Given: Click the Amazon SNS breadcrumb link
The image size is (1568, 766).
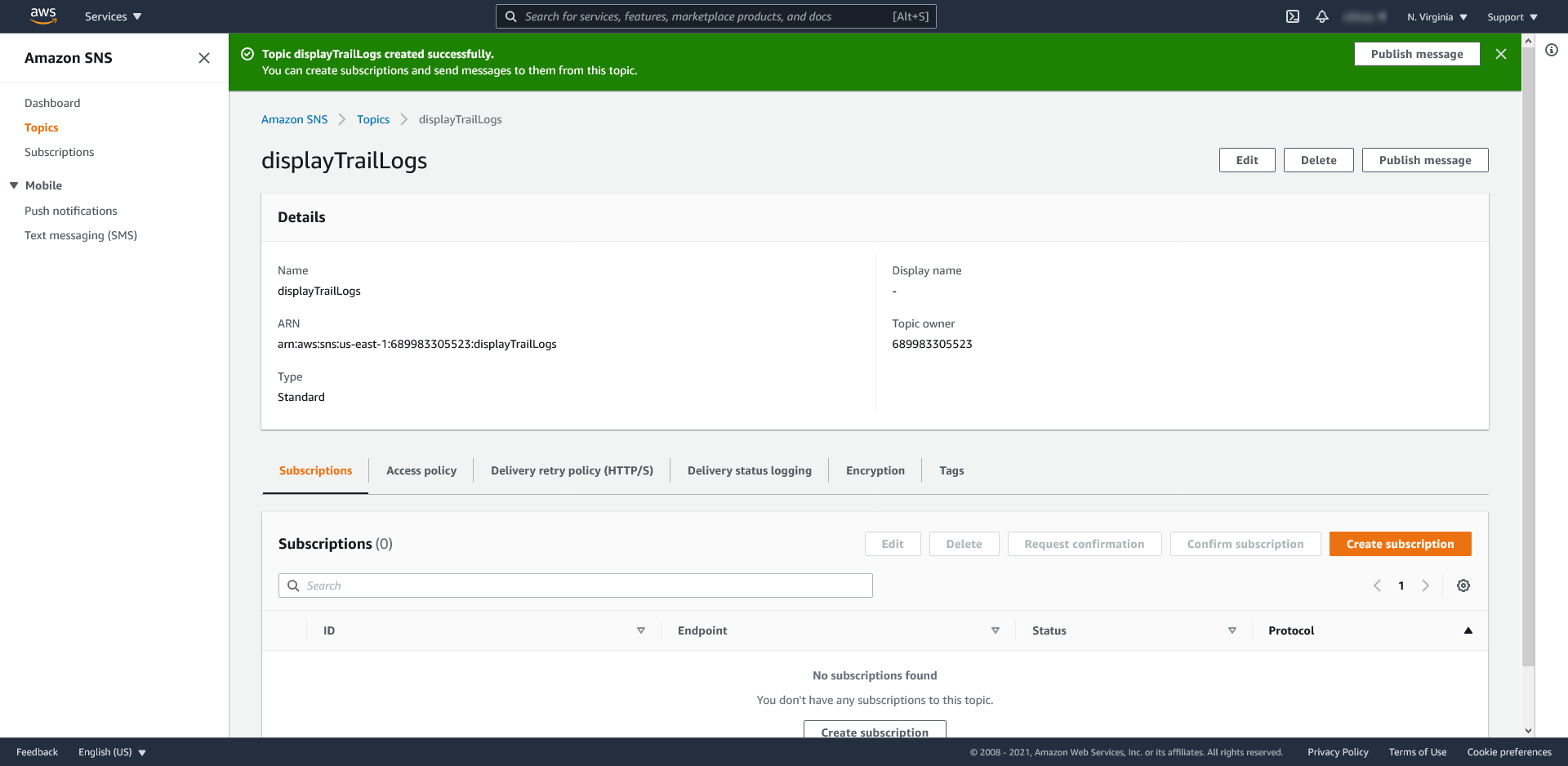Looking at the screenshot, I should point(295,119).
